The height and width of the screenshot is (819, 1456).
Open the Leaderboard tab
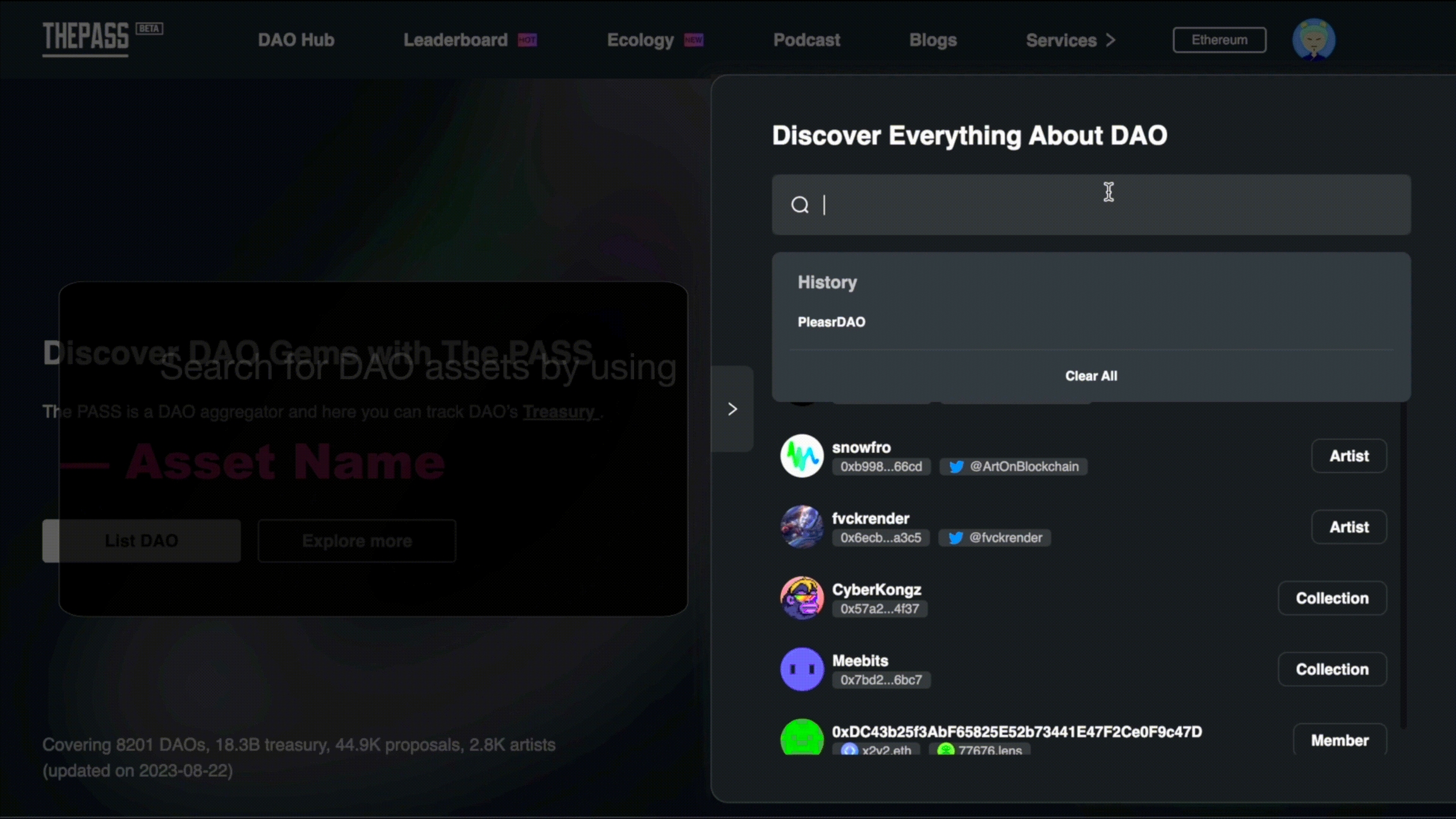pyautogui.click(x=456, y=40)
